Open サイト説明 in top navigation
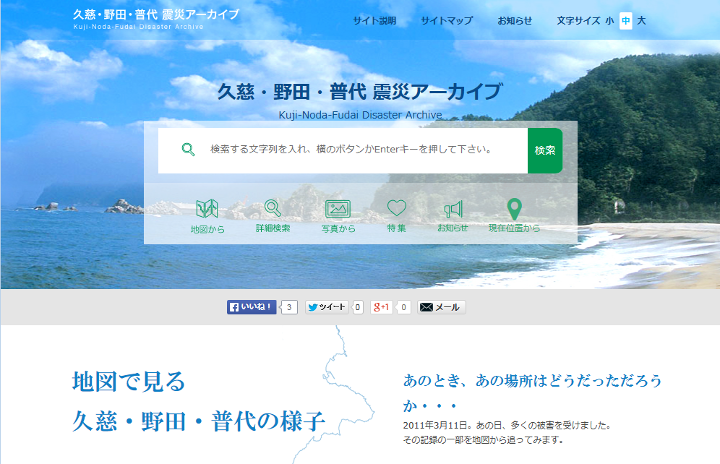 374,20
